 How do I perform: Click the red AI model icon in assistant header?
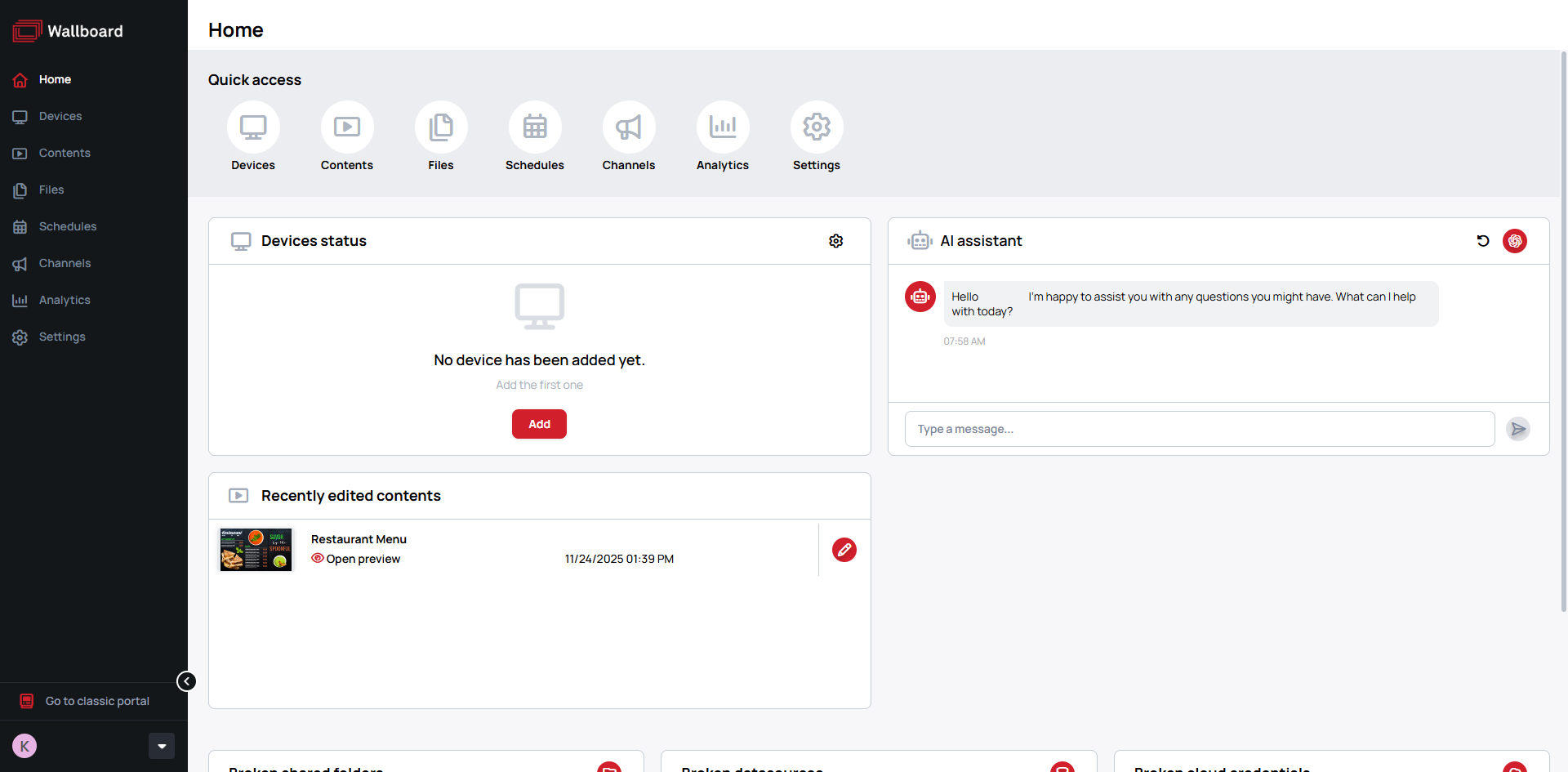tap(1515, 241)
